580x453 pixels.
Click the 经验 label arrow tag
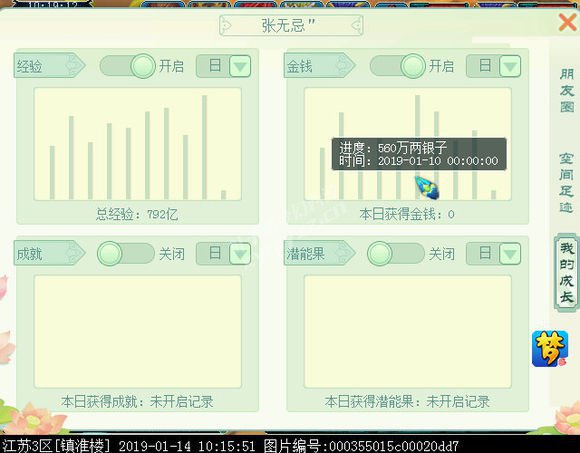(x=50, y=65)
